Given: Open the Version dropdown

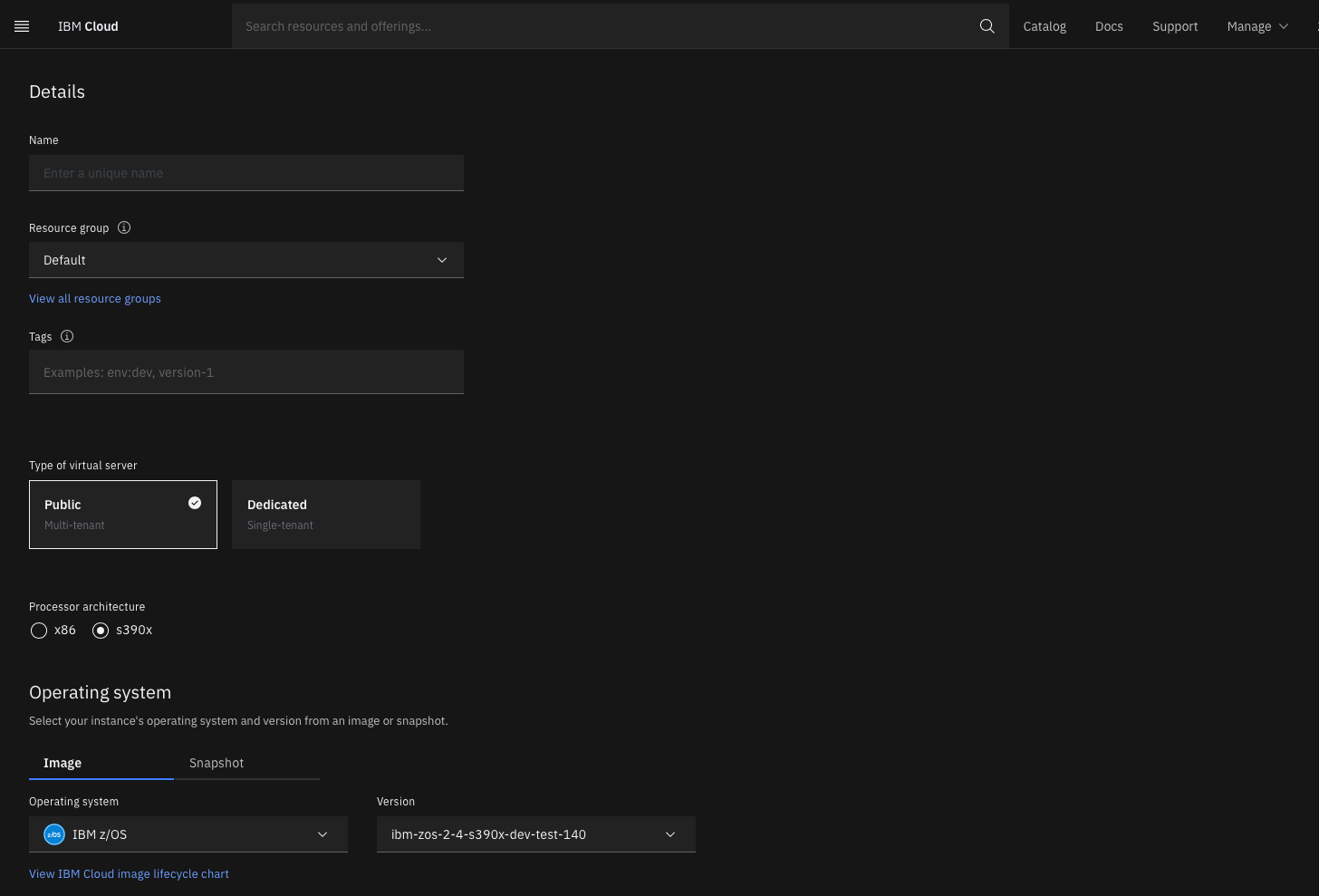Looking at the screenshot, I should [536, 834].
